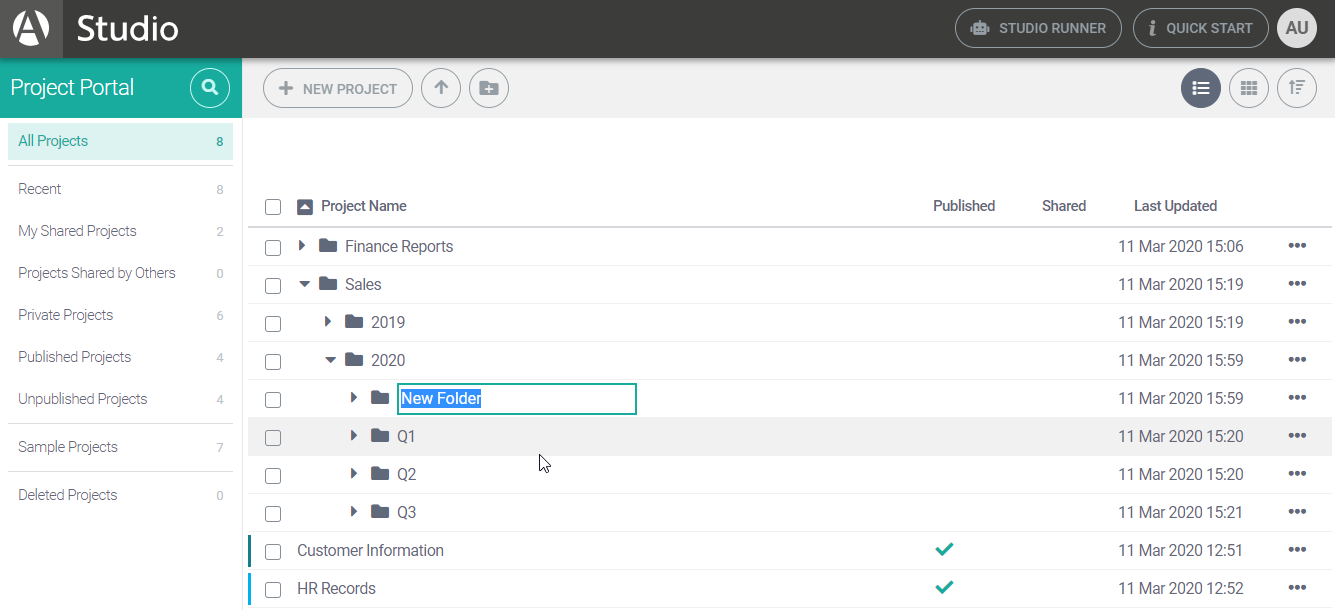Click the New Project button
Screen dimensions: 1335x610
pos(338,88)
